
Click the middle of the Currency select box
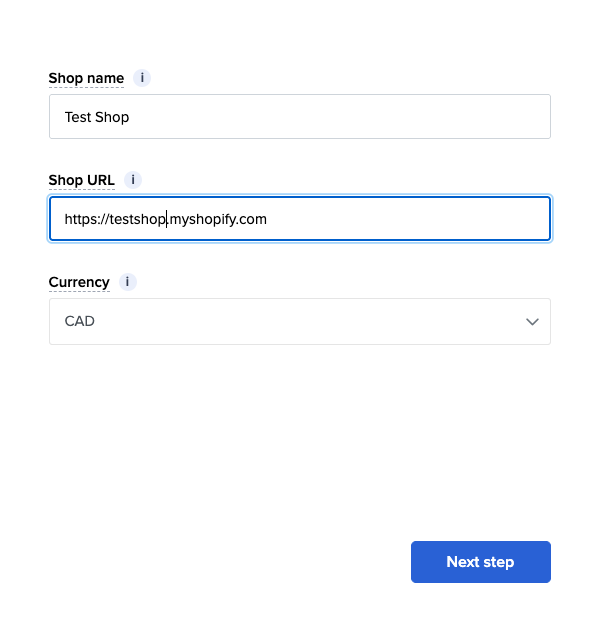(300, 321)
